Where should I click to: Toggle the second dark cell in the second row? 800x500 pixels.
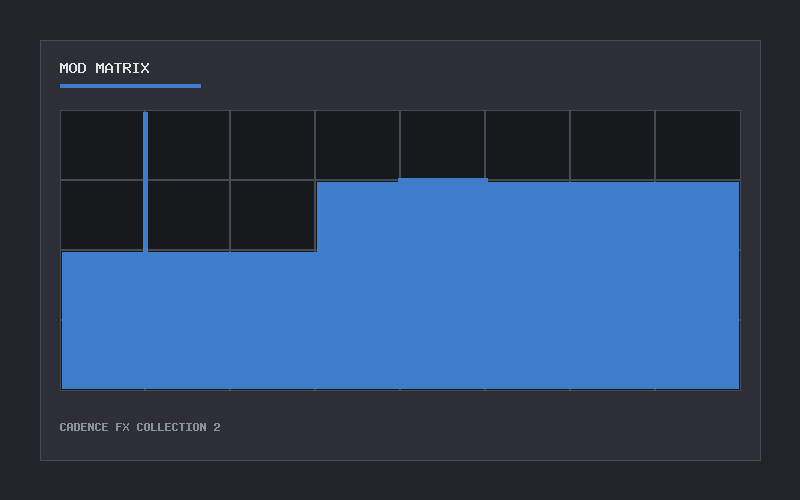click(188, 215)
